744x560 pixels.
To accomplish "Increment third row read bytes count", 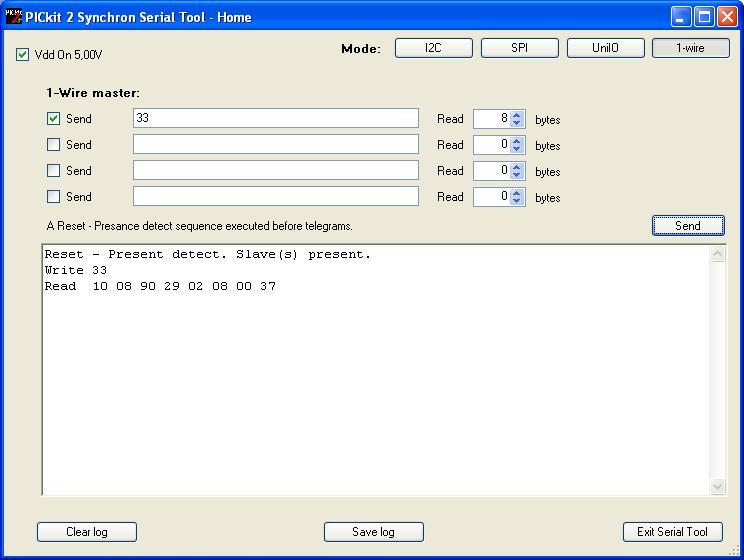I will coord(517,167).
